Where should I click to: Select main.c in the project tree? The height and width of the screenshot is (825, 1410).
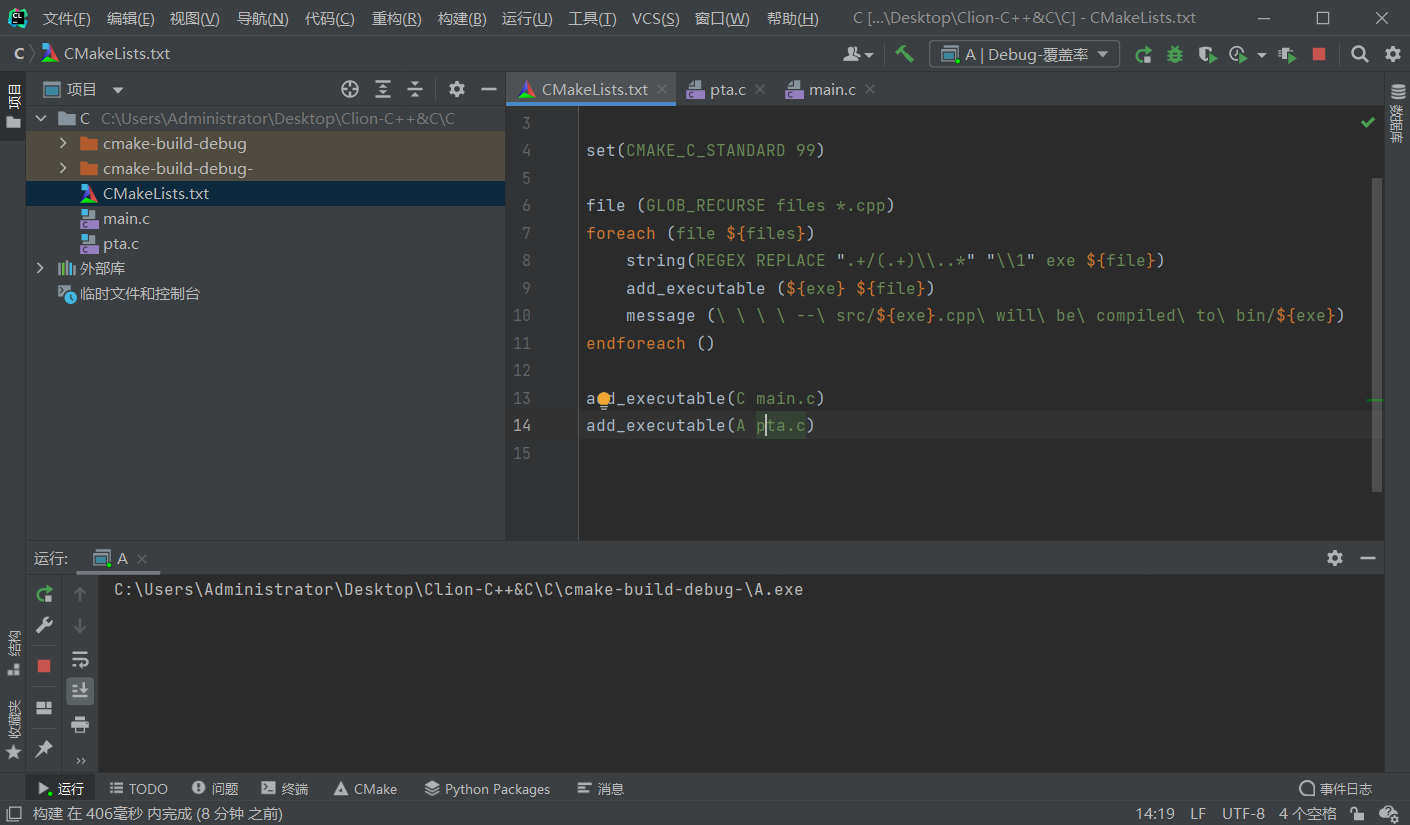click(x=126, y=218)
